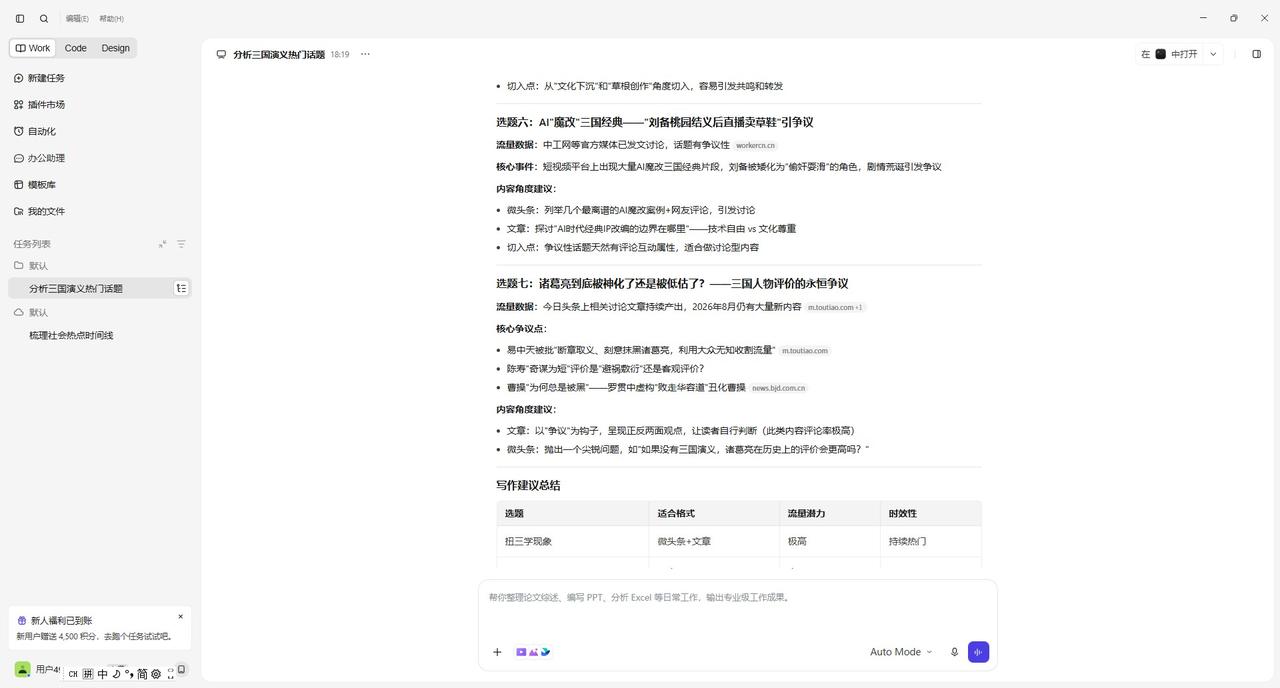The width and height of the screenshot is (1280, 688).
Task: Expand the cloud 默认 group
Action: click(x=31, y=313)
